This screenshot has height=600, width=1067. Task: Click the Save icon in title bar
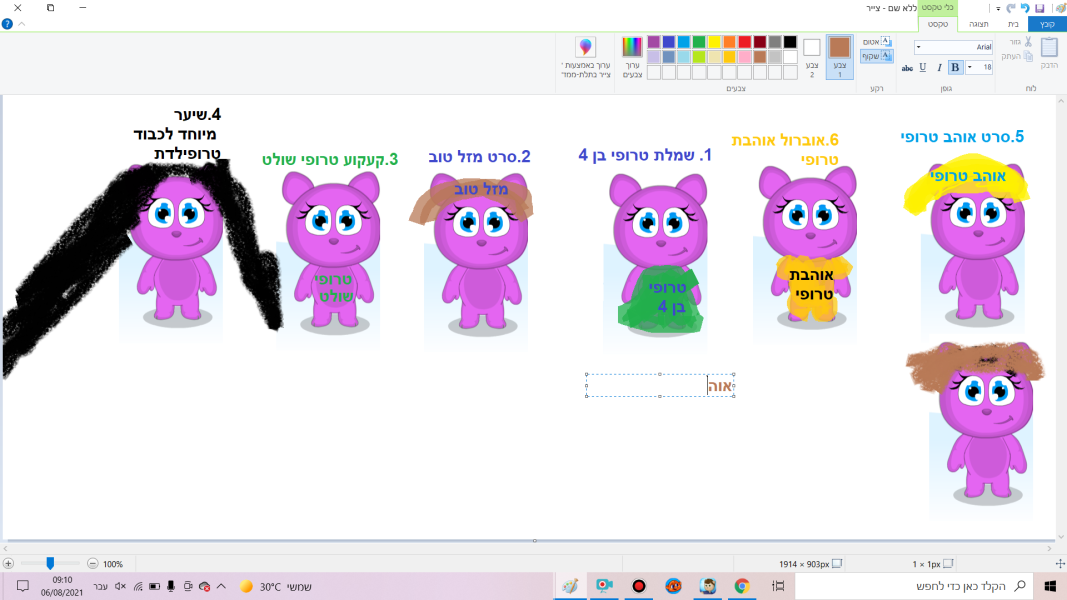coord(1040,8)
